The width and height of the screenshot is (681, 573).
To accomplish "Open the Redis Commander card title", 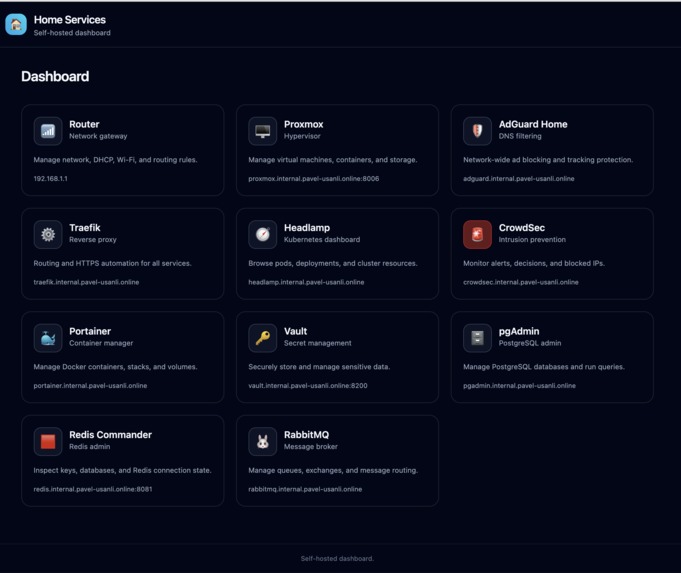I will pos(110,434).
